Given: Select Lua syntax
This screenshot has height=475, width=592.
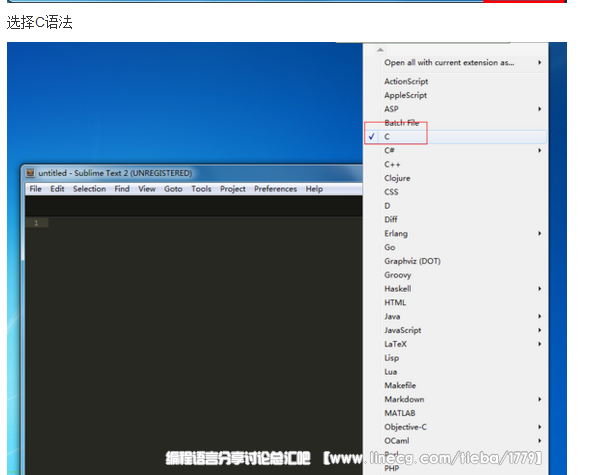Looking at the screenshot, I should [x=390, y=372].
